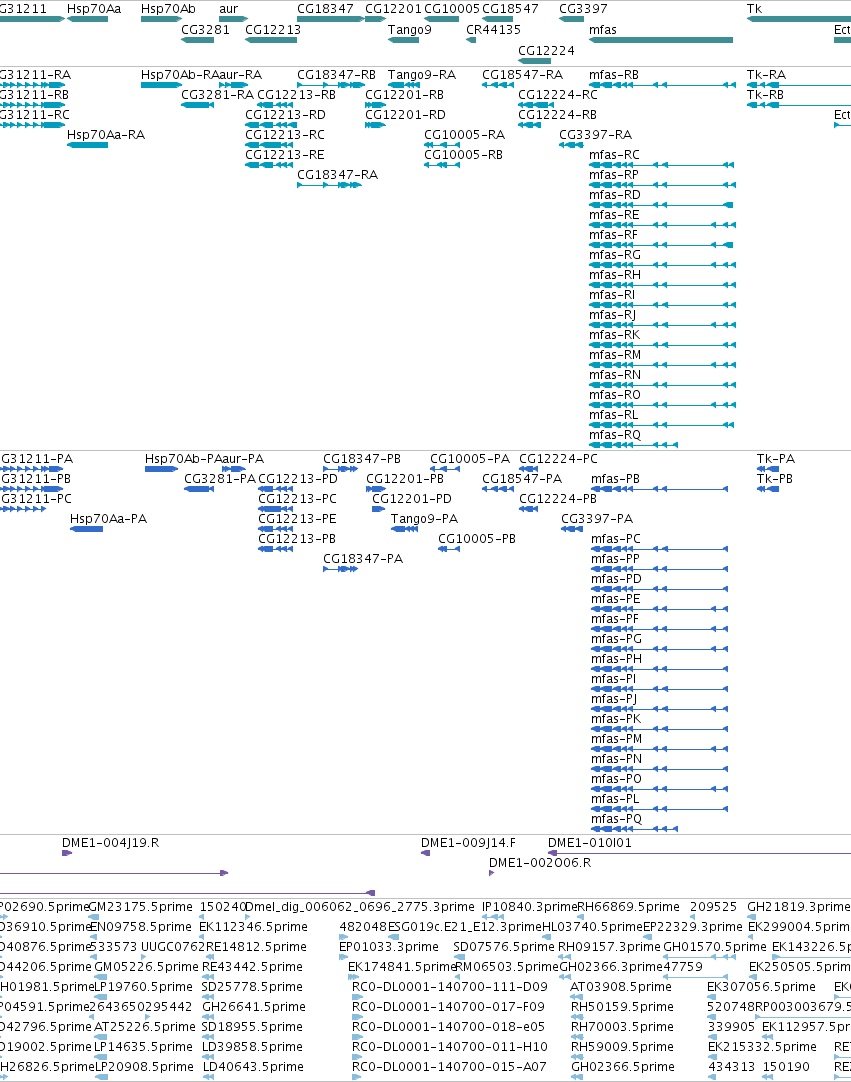Image resolution: width=851 pixels, height=1082 pixels.
Task: Click the Tango9 gene label
Action: [x=410, y=30]
